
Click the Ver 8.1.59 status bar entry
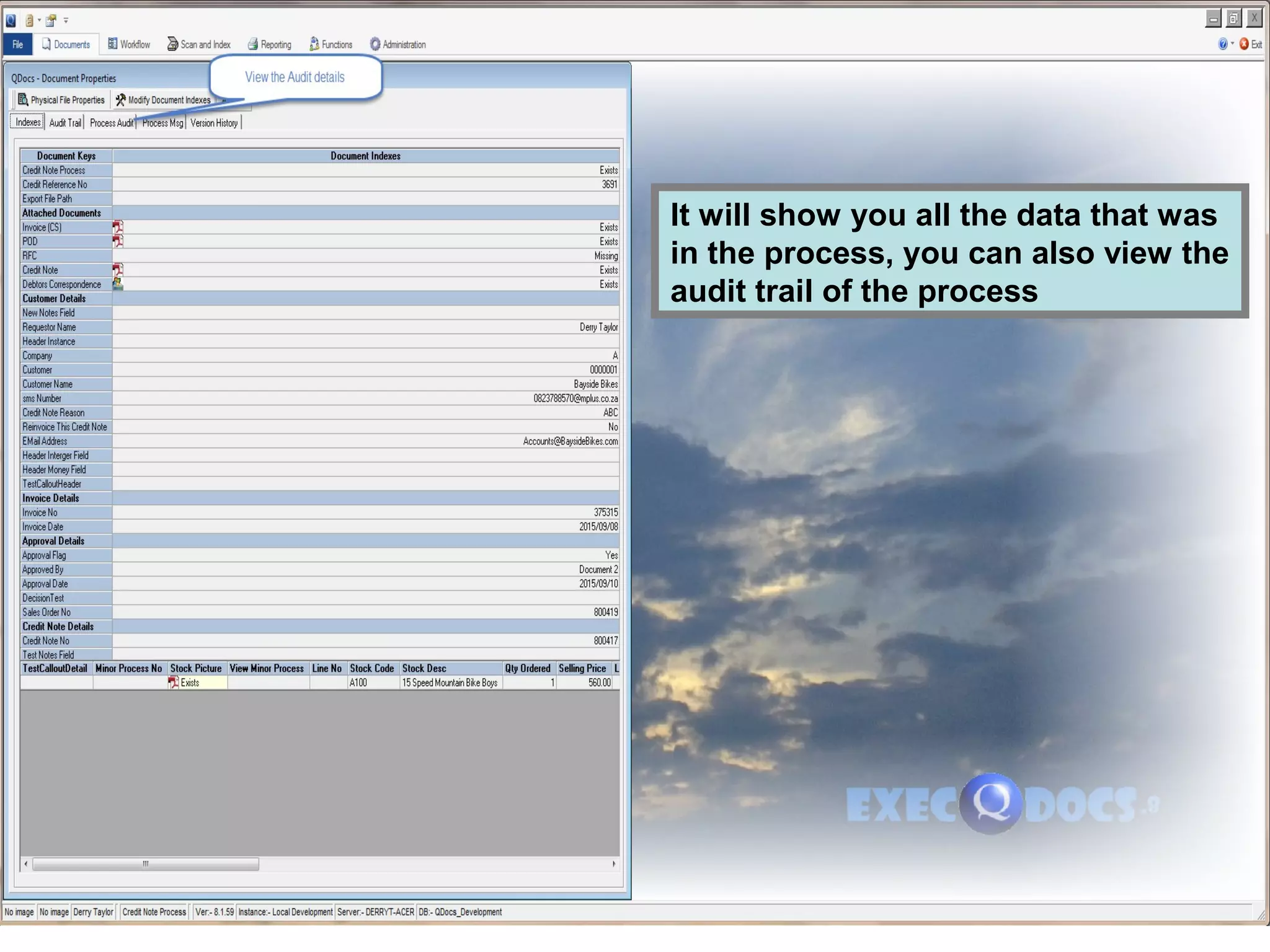click(x=215, y=912)
